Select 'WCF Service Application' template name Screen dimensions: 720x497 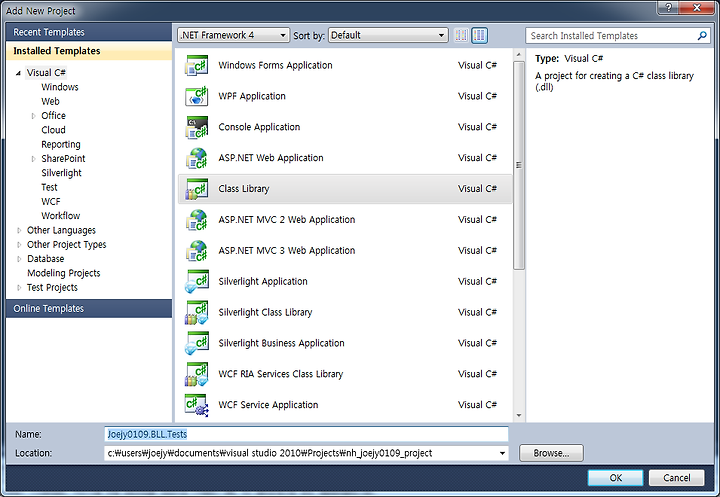click(x=268, y=405)
